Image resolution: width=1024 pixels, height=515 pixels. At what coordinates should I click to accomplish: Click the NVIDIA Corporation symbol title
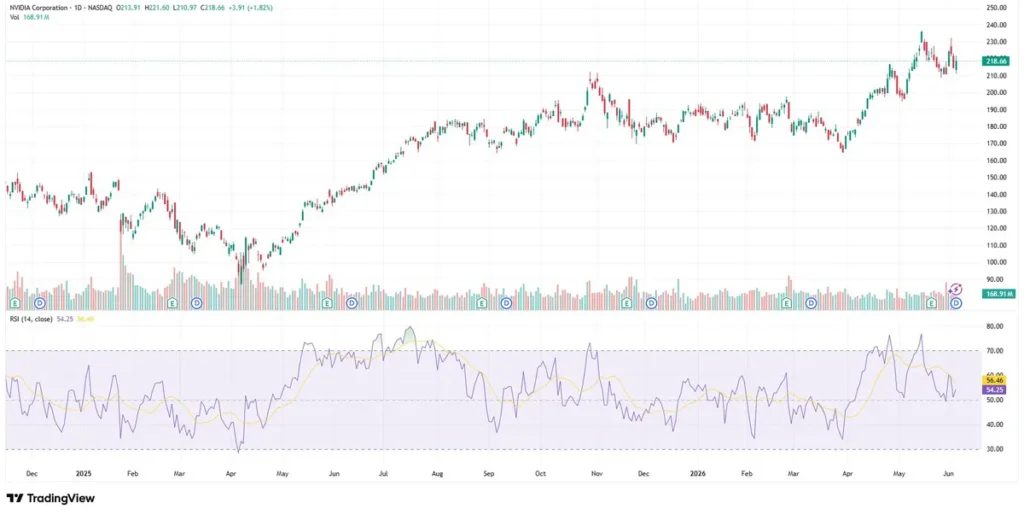point(37,8)
